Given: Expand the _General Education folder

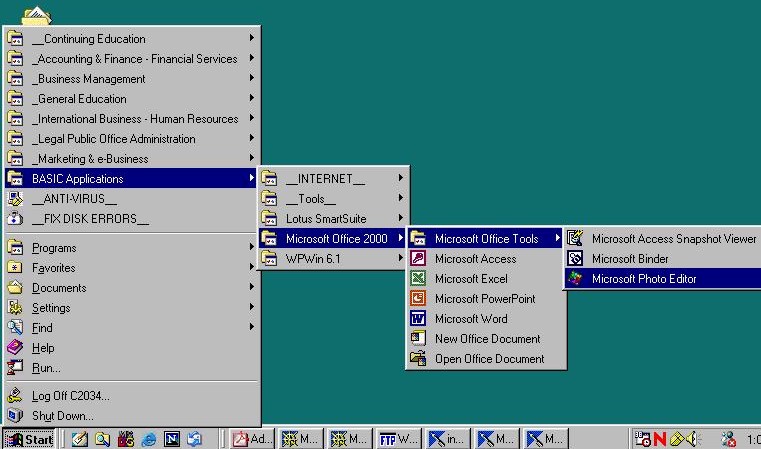Looking at the screenshot, I should click(x=131, y=99).
